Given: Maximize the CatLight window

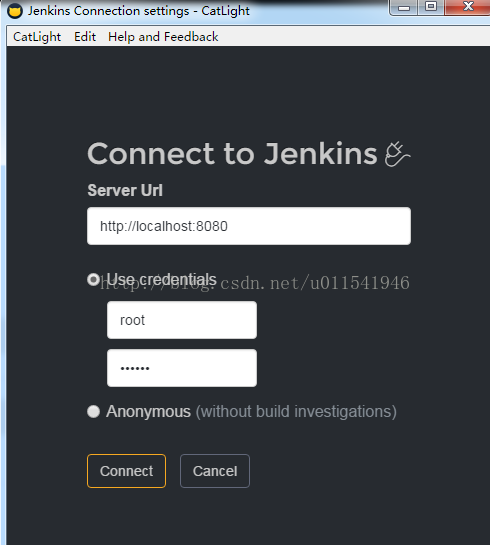Looking at the screenshot, I should point(431,7).
